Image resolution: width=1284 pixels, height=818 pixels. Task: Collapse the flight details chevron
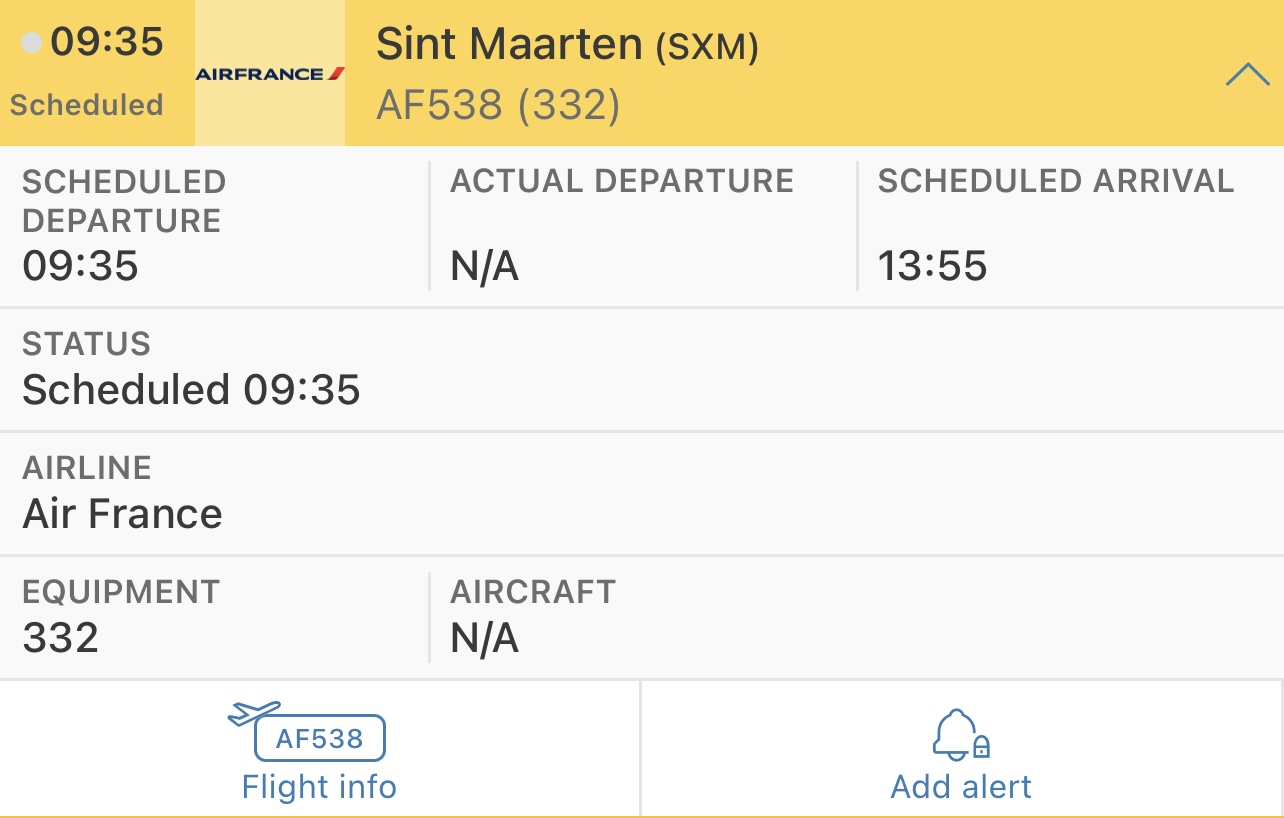click(1247, 75)
